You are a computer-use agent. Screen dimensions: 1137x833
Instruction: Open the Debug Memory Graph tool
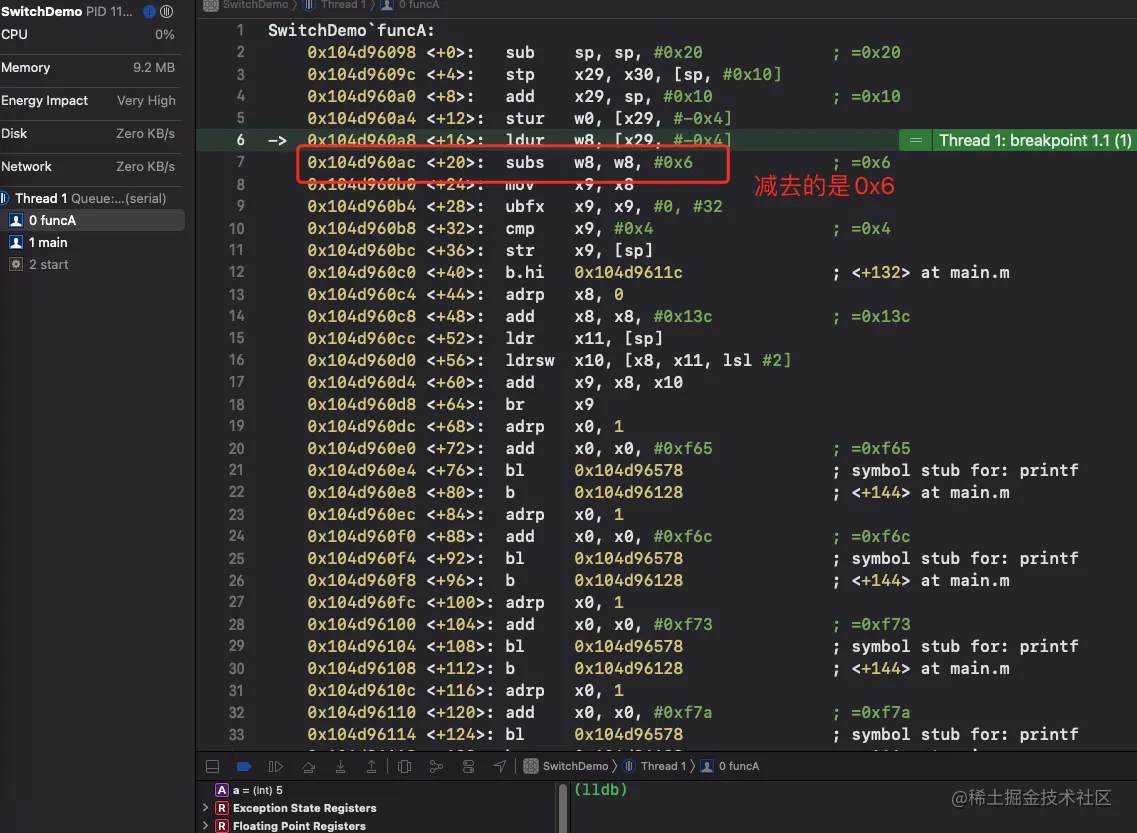436,766
